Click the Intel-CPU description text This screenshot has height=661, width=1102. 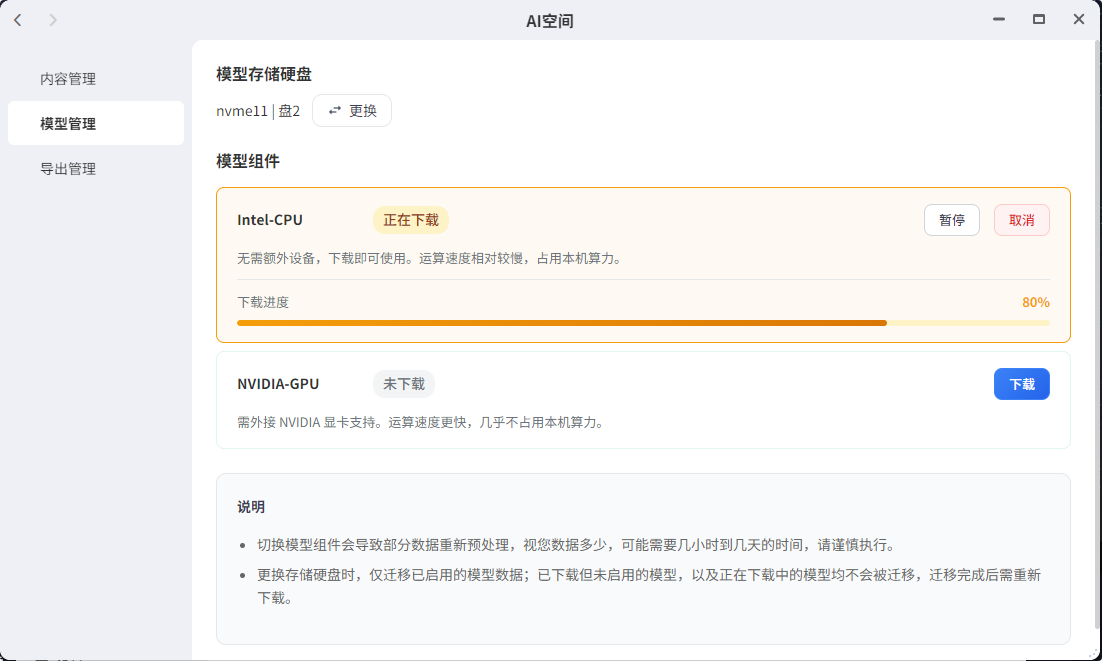tap(429, 258)
